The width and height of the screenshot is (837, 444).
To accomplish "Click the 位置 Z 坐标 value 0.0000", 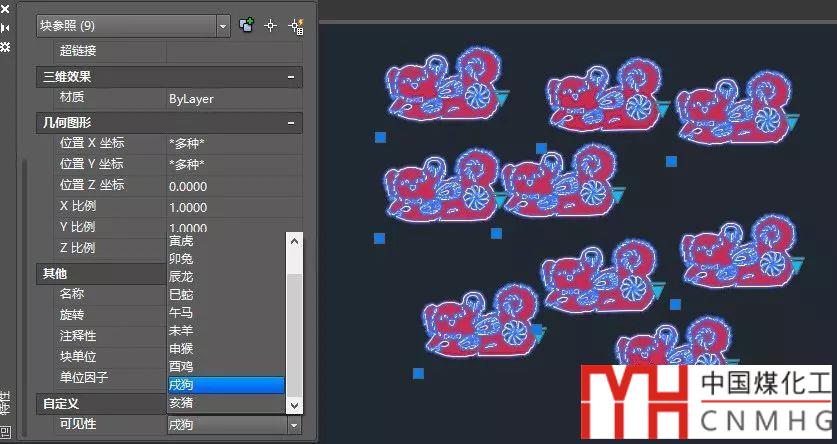I will click(x=234, y=186).
